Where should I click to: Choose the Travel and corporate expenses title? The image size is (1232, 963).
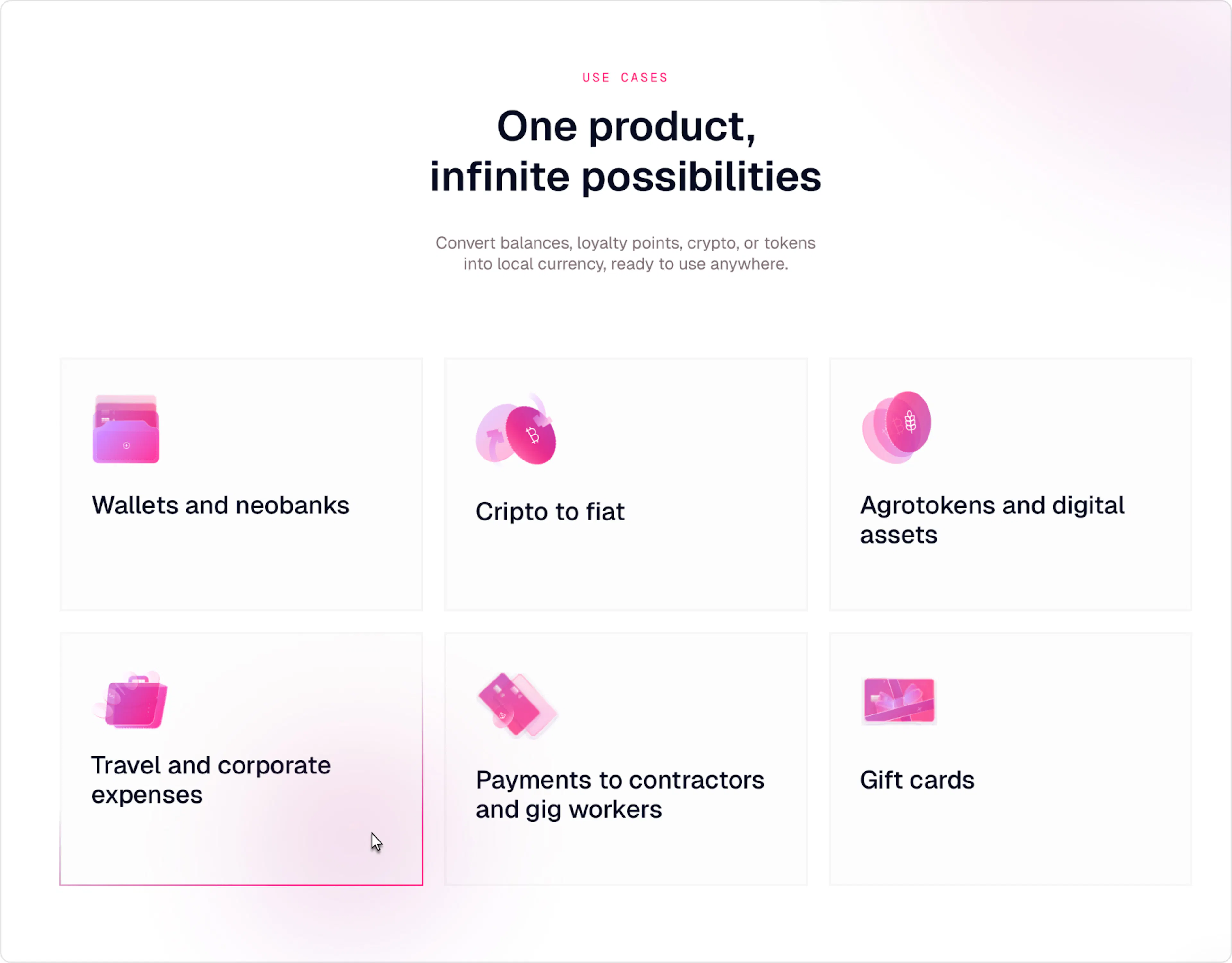pyautogui.click(x=211, y=780)
